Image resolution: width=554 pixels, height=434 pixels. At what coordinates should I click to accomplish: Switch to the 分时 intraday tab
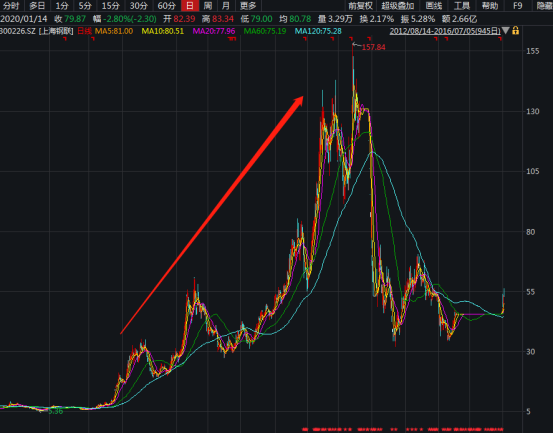coord(11,6)
